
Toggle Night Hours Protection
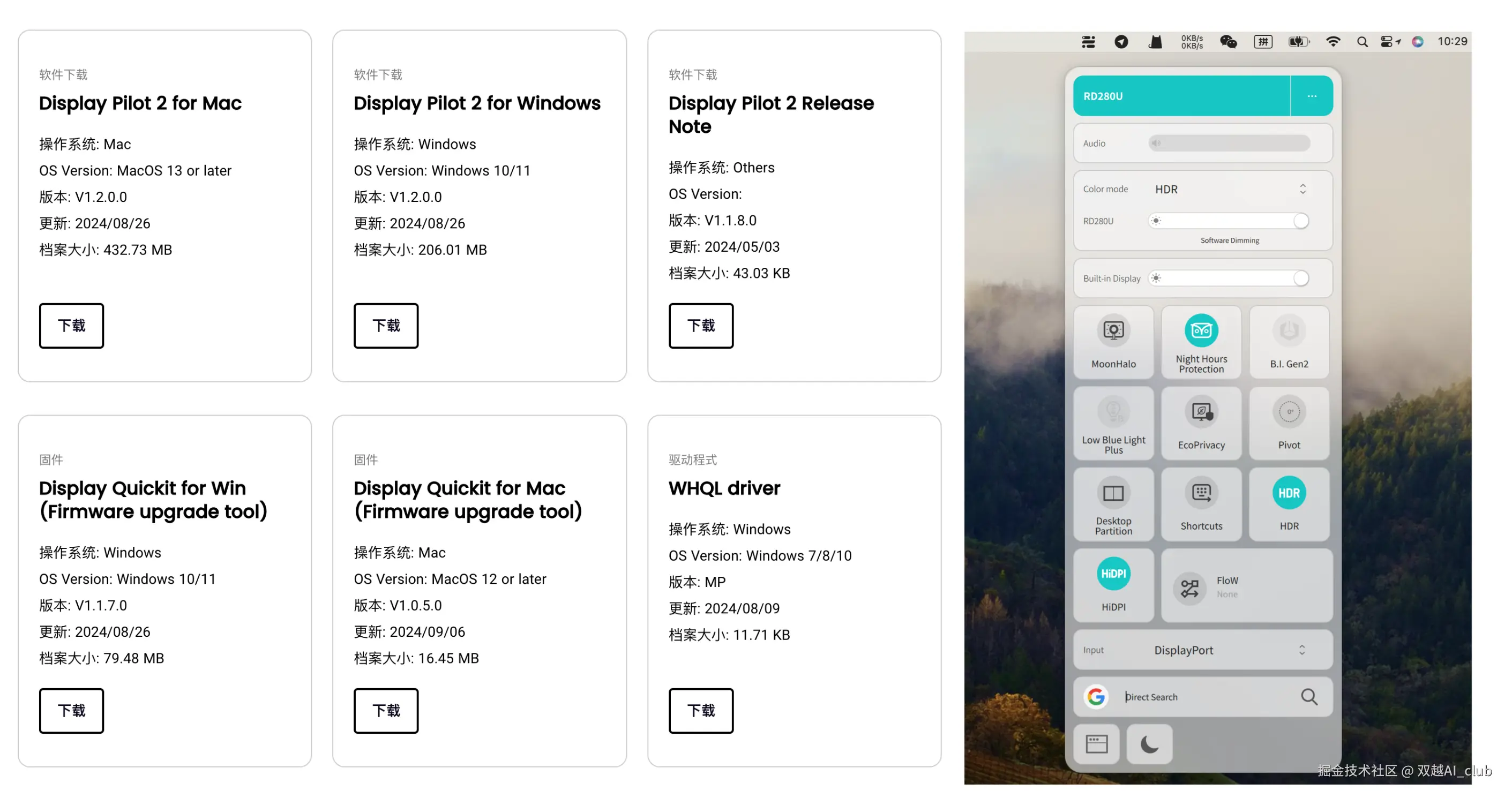tap(1201, 331)
